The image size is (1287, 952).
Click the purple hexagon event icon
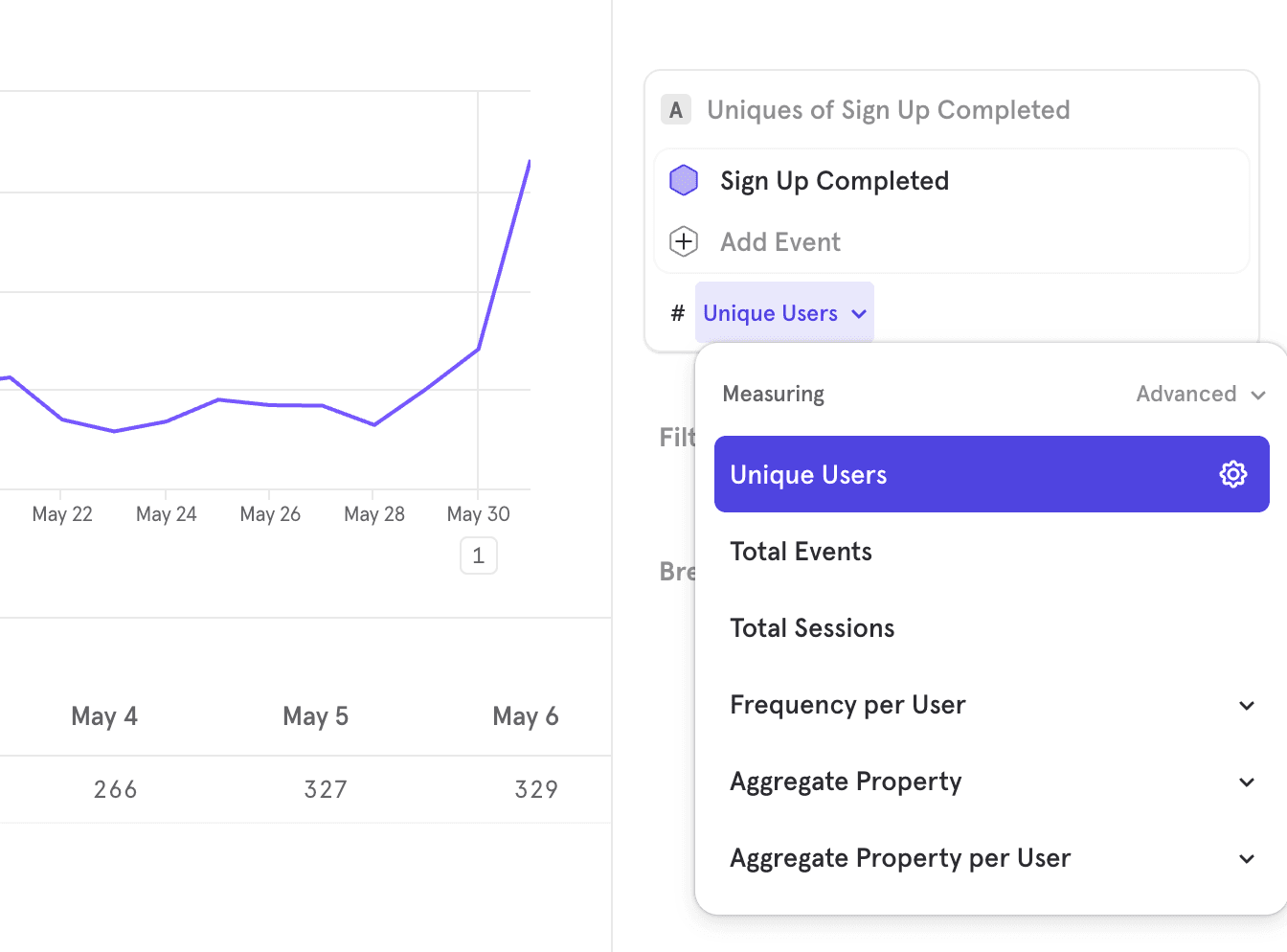coord(684,180)
